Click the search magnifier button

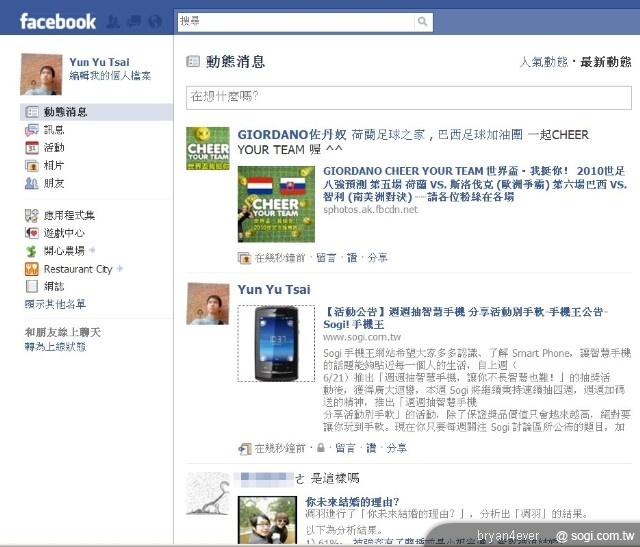point(422,21)
